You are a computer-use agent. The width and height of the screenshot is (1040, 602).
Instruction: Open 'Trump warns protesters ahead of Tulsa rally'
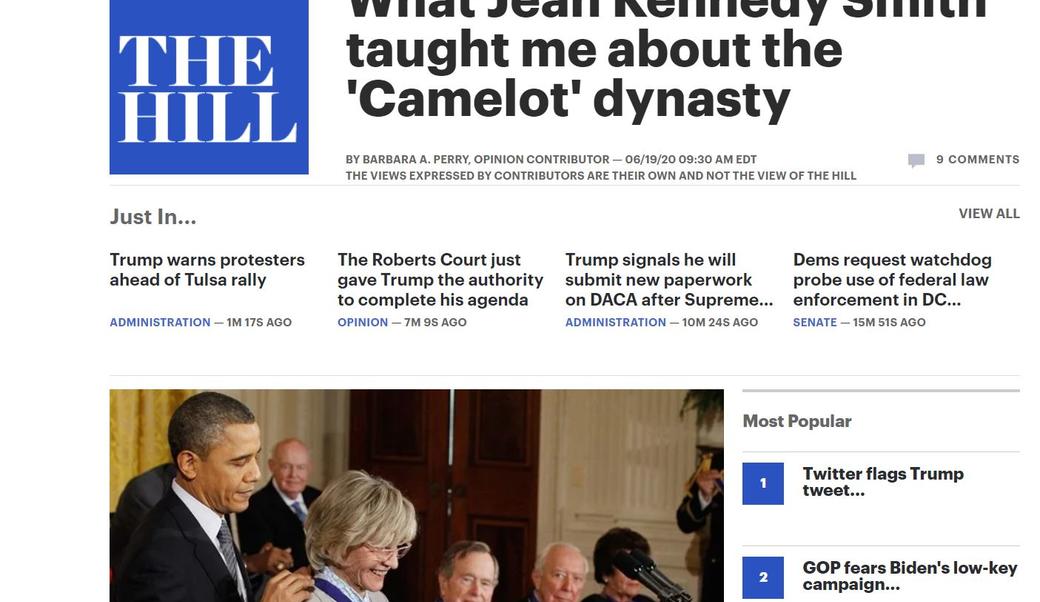tap(207, 270)
